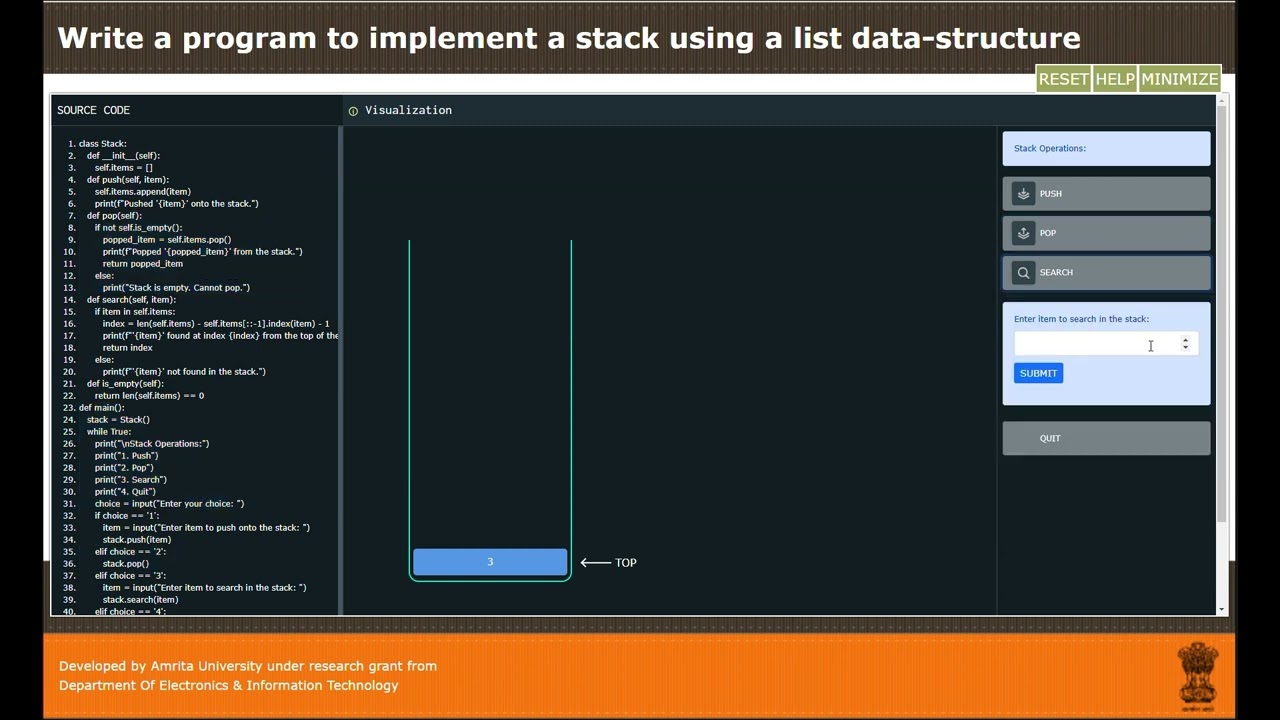The height and width of the screenshot is (720, 1280).
Task: Click code line 1 'class Stack:'
Action: coord(102,144)
